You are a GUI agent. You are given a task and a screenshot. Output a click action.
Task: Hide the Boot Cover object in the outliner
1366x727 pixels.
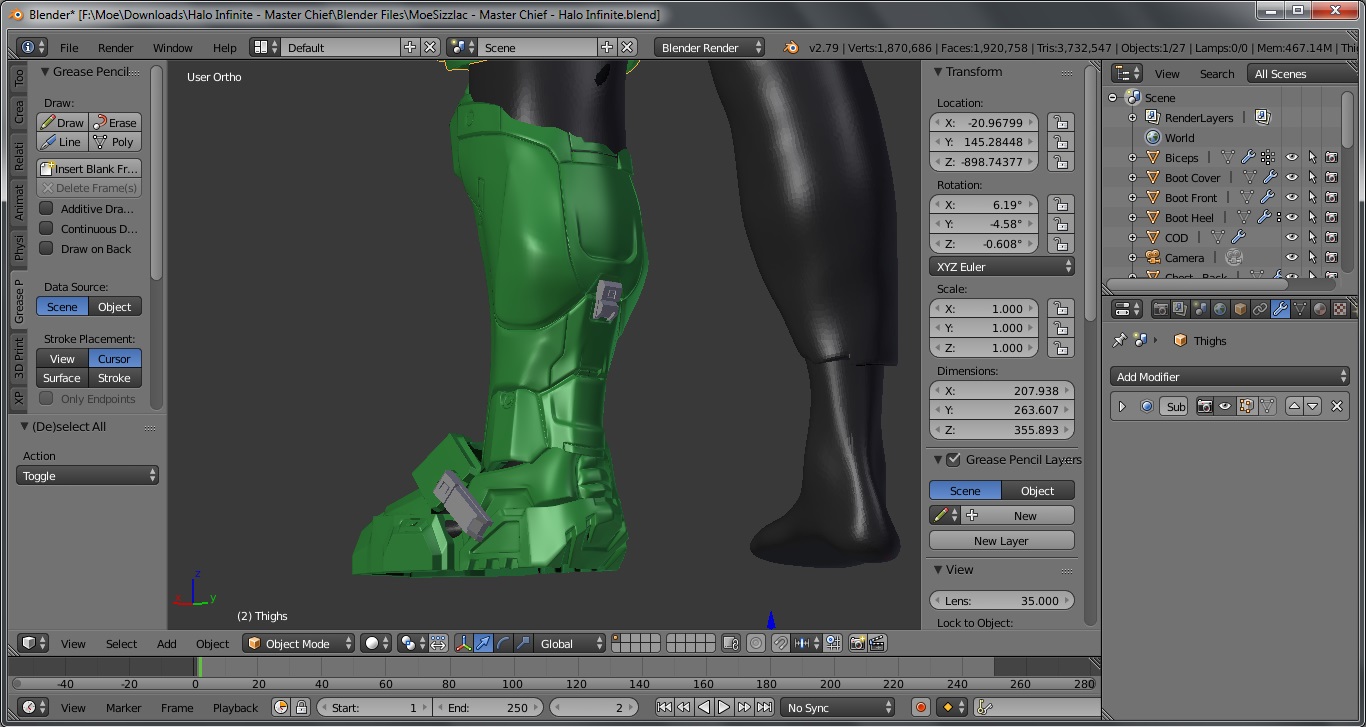coord(1291,178)
